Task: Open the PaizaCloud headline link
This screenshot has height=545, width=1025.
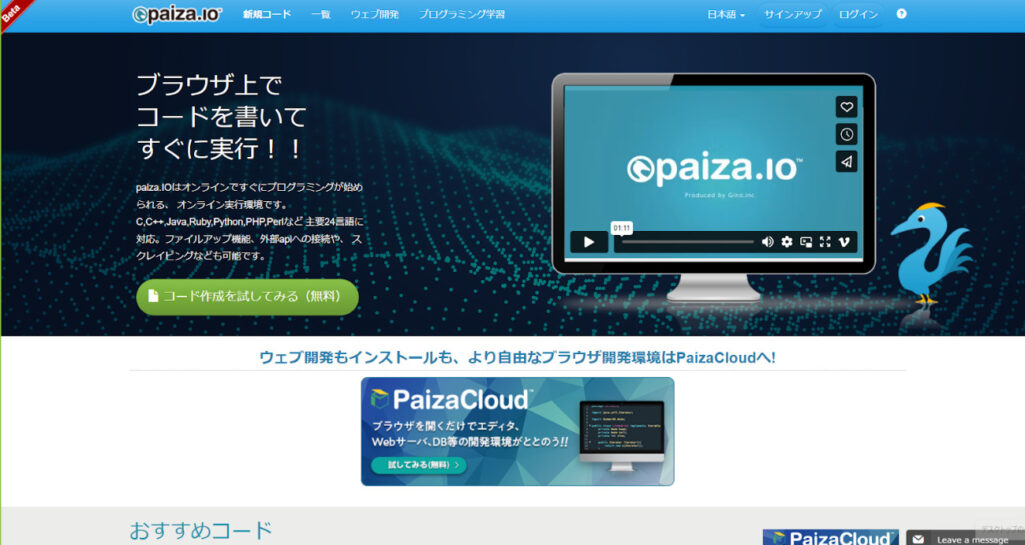Action: 517,357
